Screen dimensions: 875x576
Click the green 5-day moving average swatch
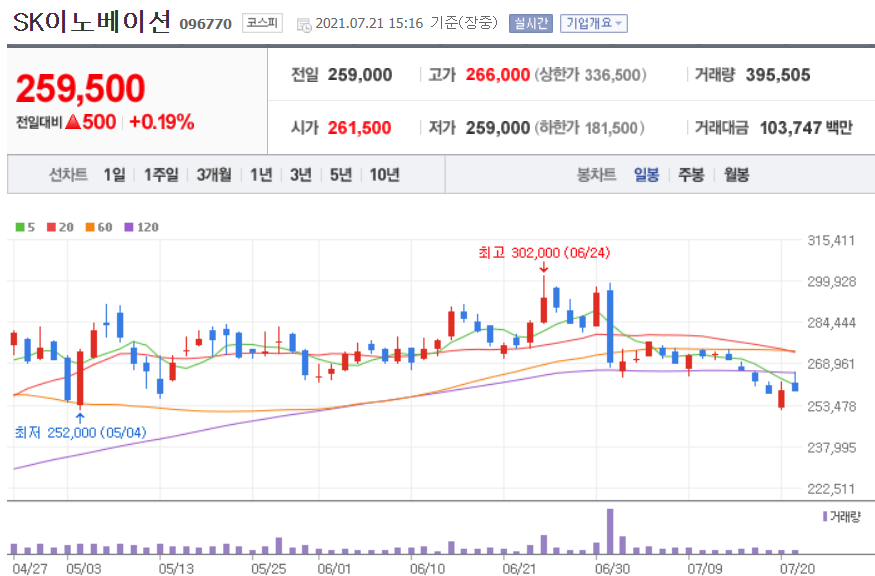click(x=20, y=227)
